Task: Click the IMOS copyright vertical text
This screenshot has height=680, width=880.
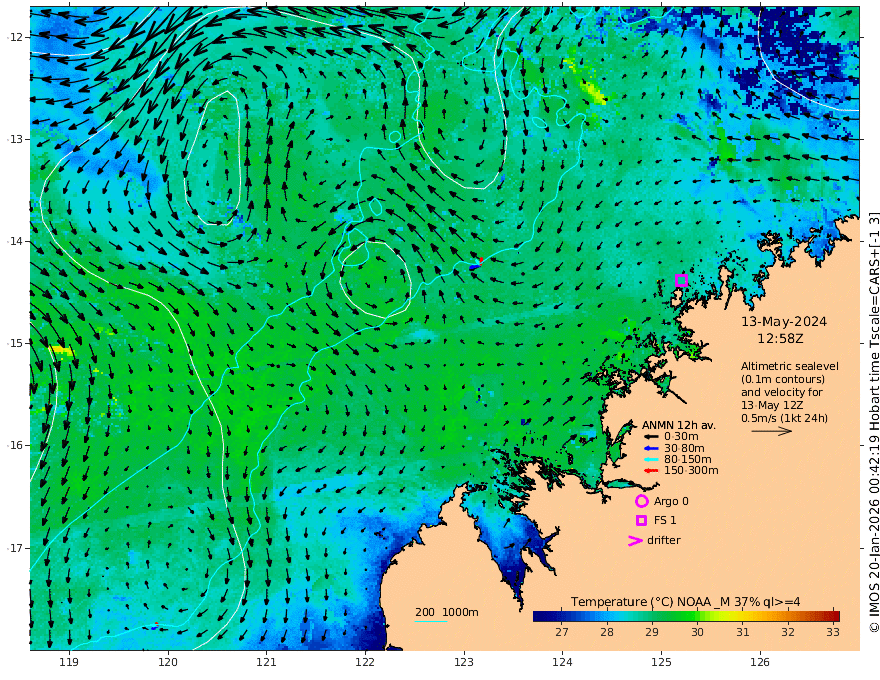Action: [x=874, y=421]
